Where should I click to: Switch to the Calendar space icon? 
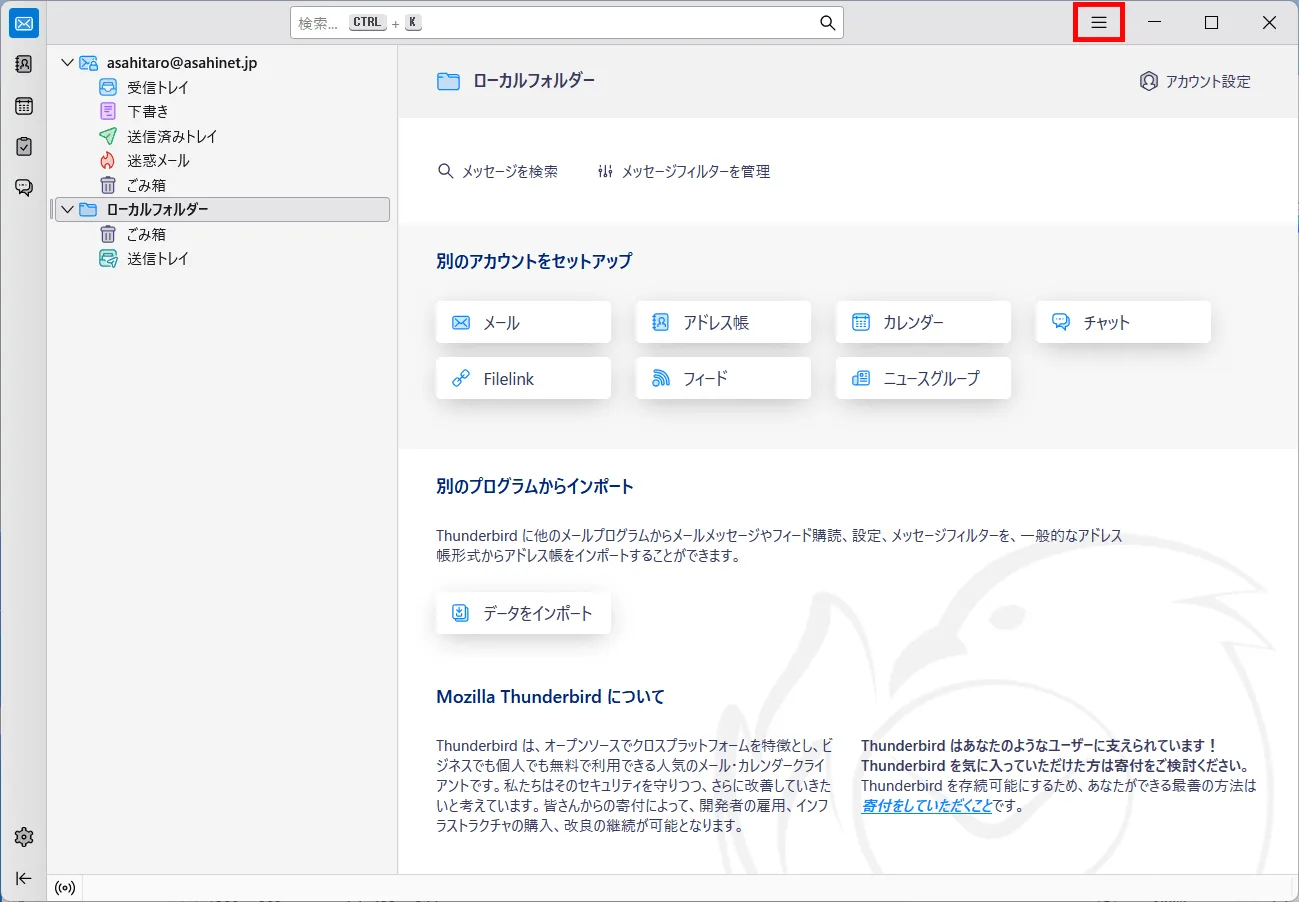point(24,106)
